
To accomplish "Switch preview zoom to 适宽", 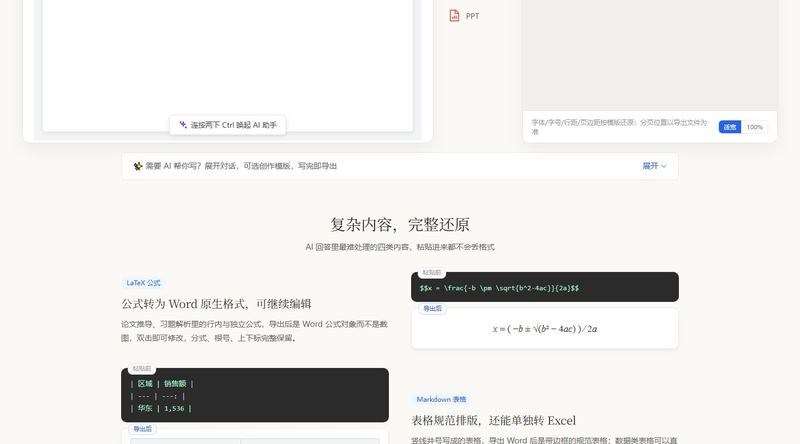I will (x=730, y=127).
